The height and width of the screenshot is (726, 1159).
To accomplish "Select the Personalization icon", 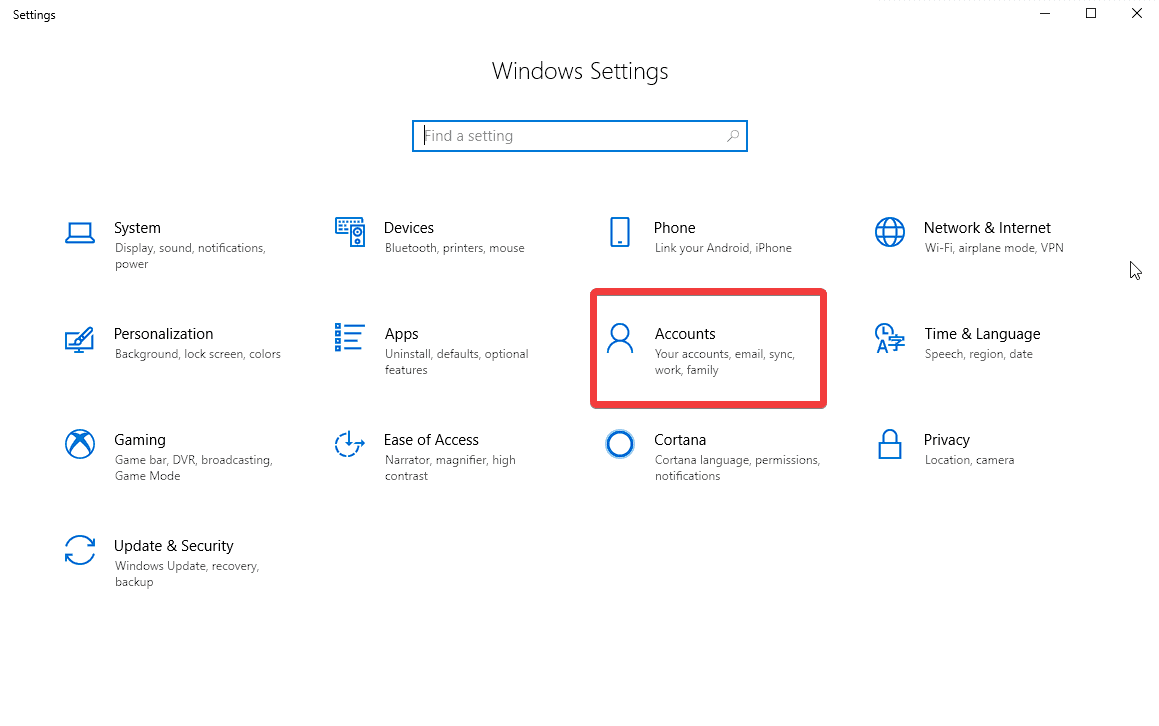I will click(79, 338).
